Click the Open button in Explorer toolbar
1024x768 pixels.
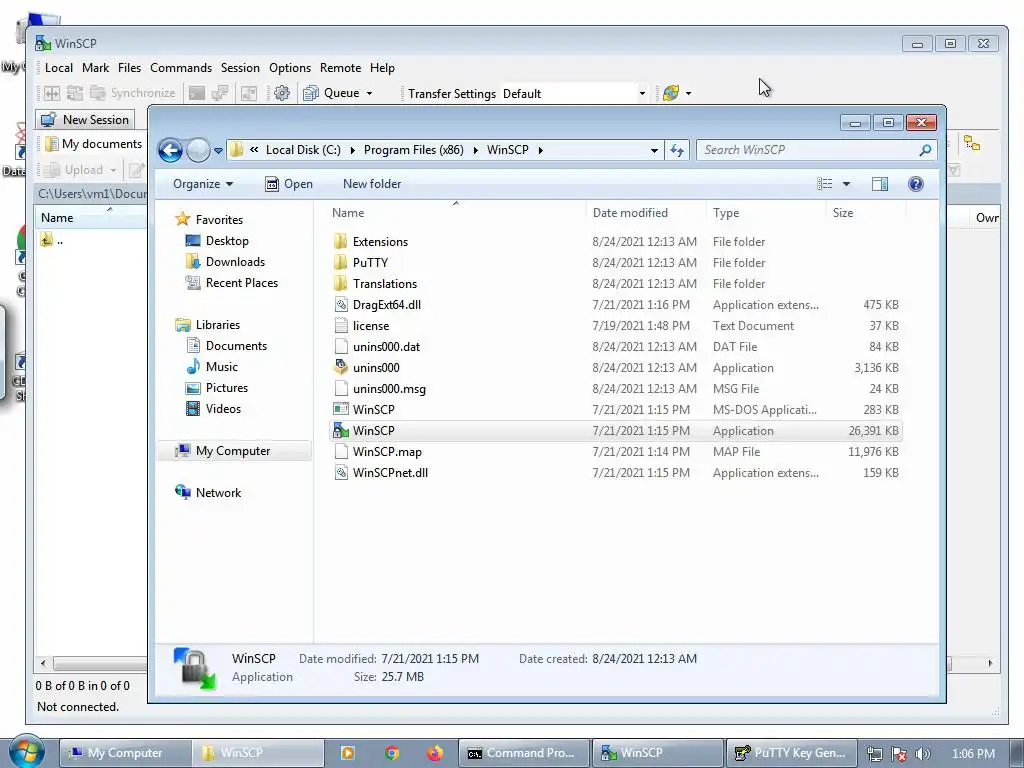(x=289, y=184)
